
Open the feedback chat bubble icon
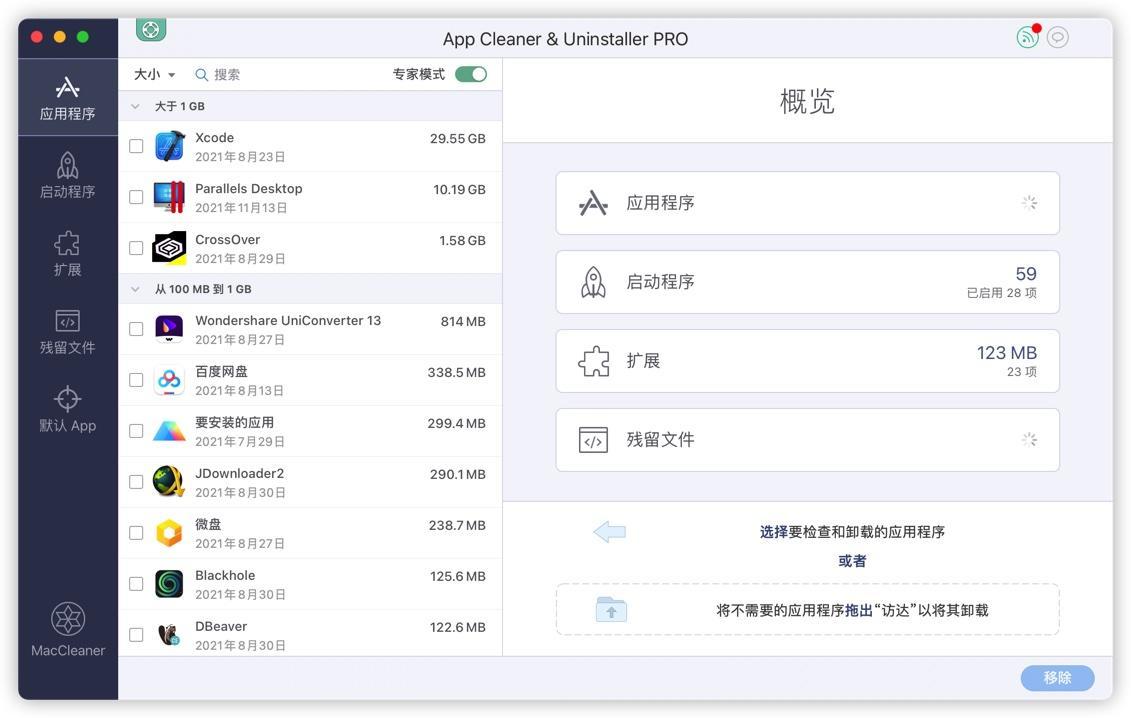pos(1056,38)
